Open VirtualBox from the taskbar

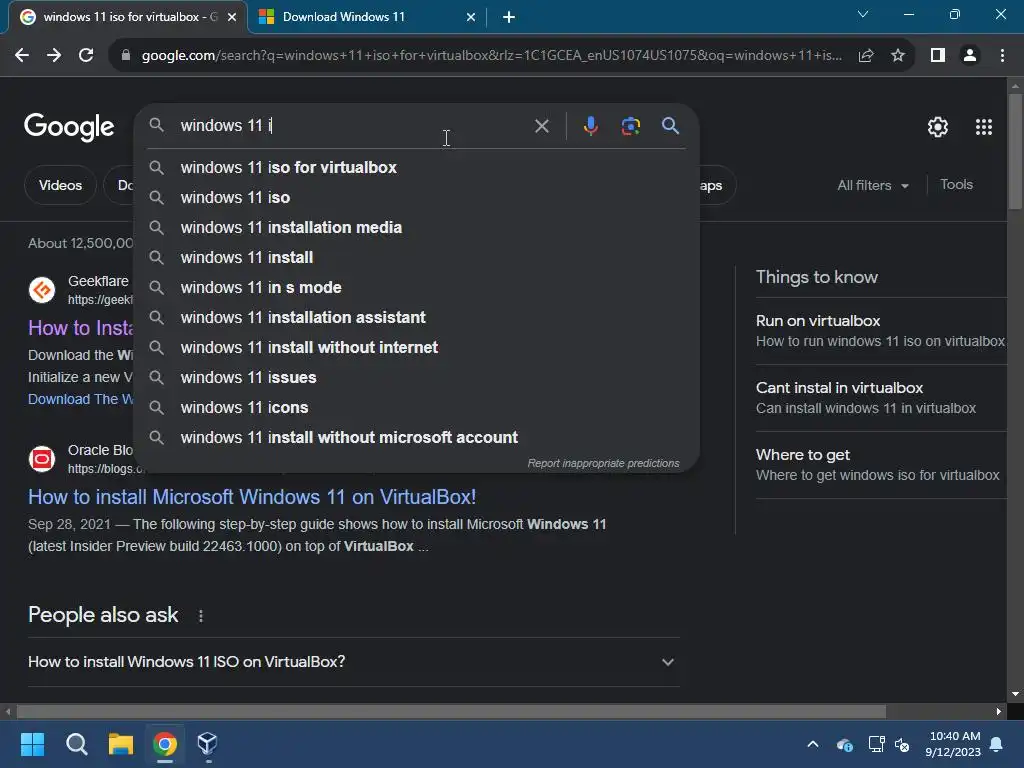tap(207, 744)
